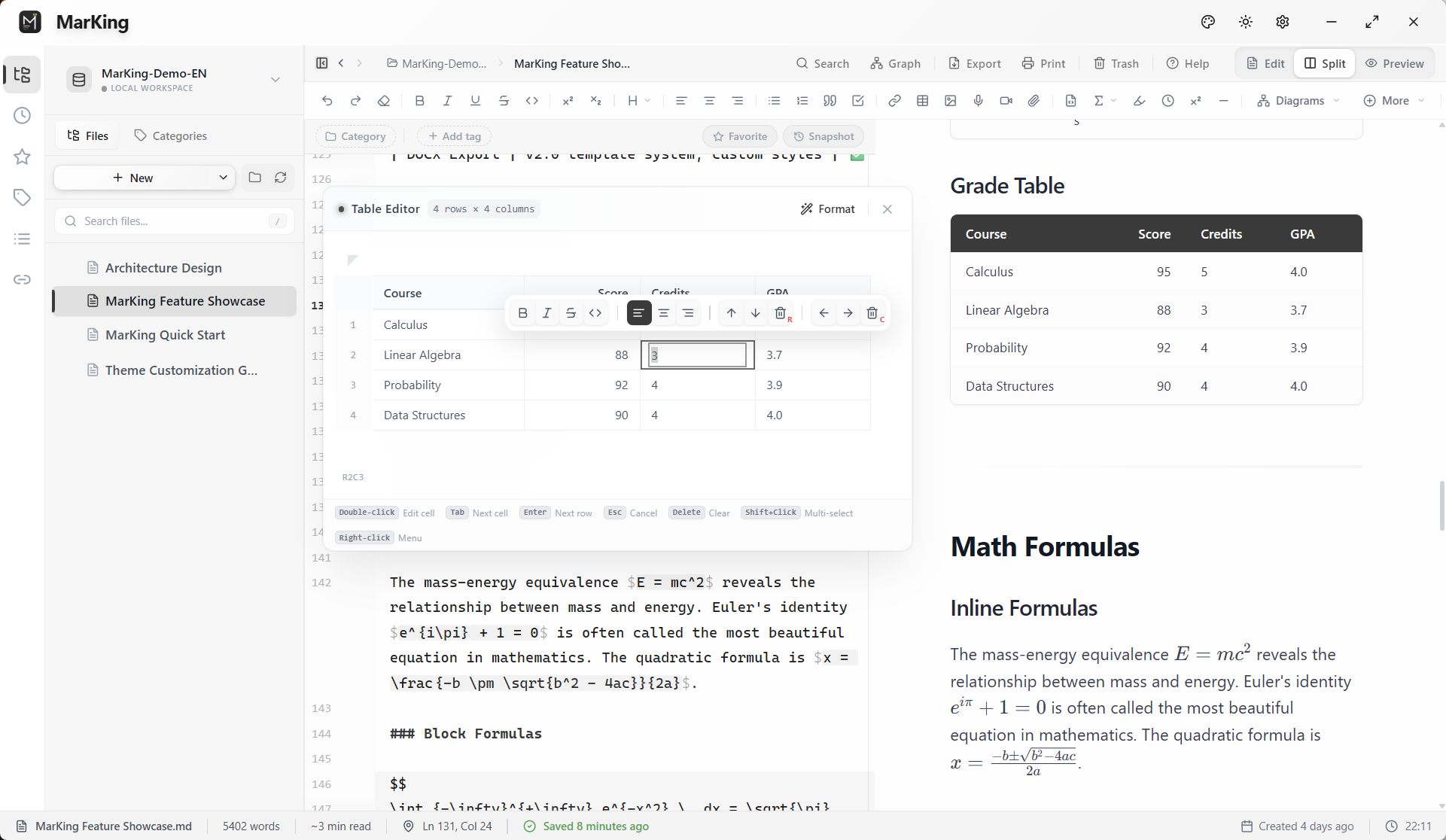Open the Category selector
Viewport: 1446px width, 840px height.
(x=355, y=136)
